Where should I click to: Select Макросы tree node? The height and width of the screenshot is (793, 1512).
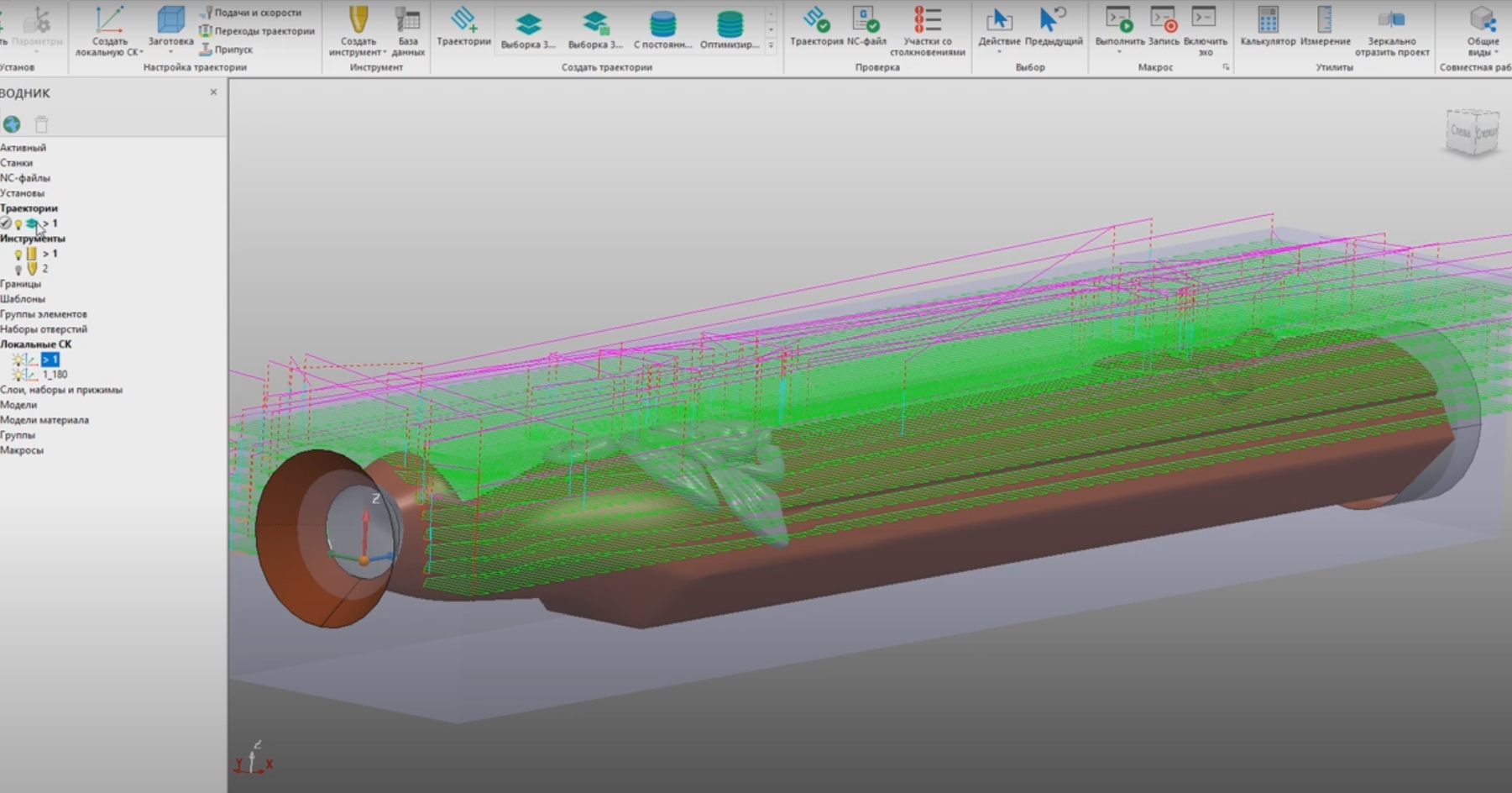(x=22, y=450)
